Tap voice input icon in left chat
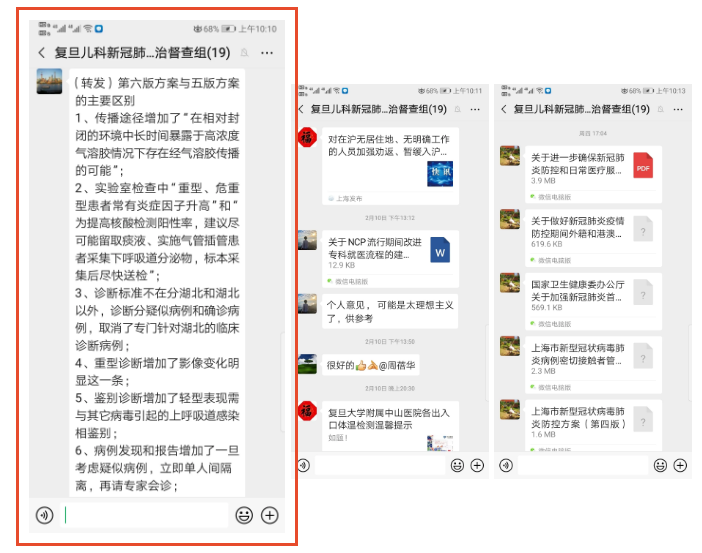Viewport: 702px width, 553px height. [x=44, y=515]
